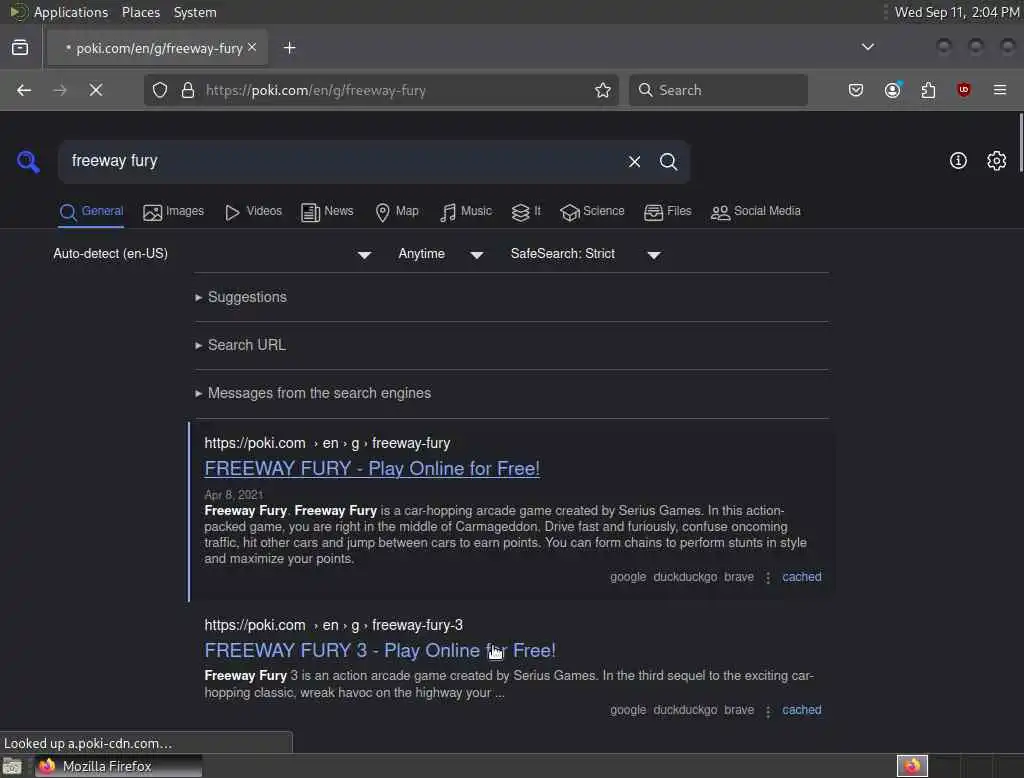This screenshot has width=1024, height=778.
Task: Click the clock Wed Sep 11
Action: (957, 12)
